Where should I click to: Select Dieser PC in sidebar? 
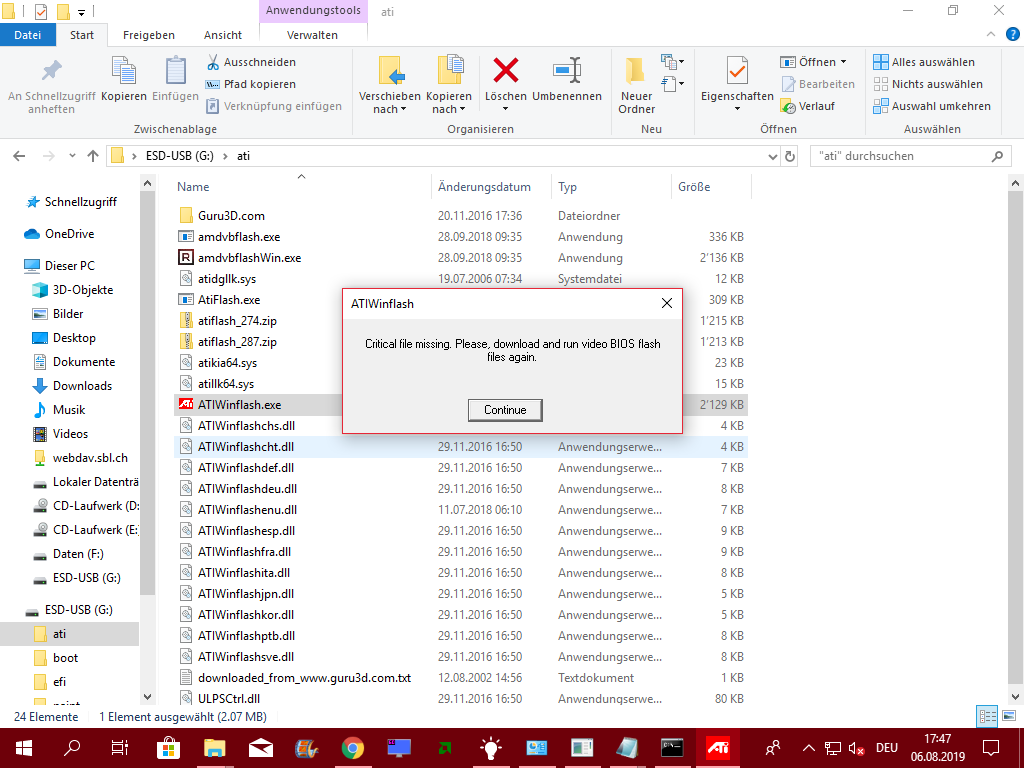pos(69,266)
